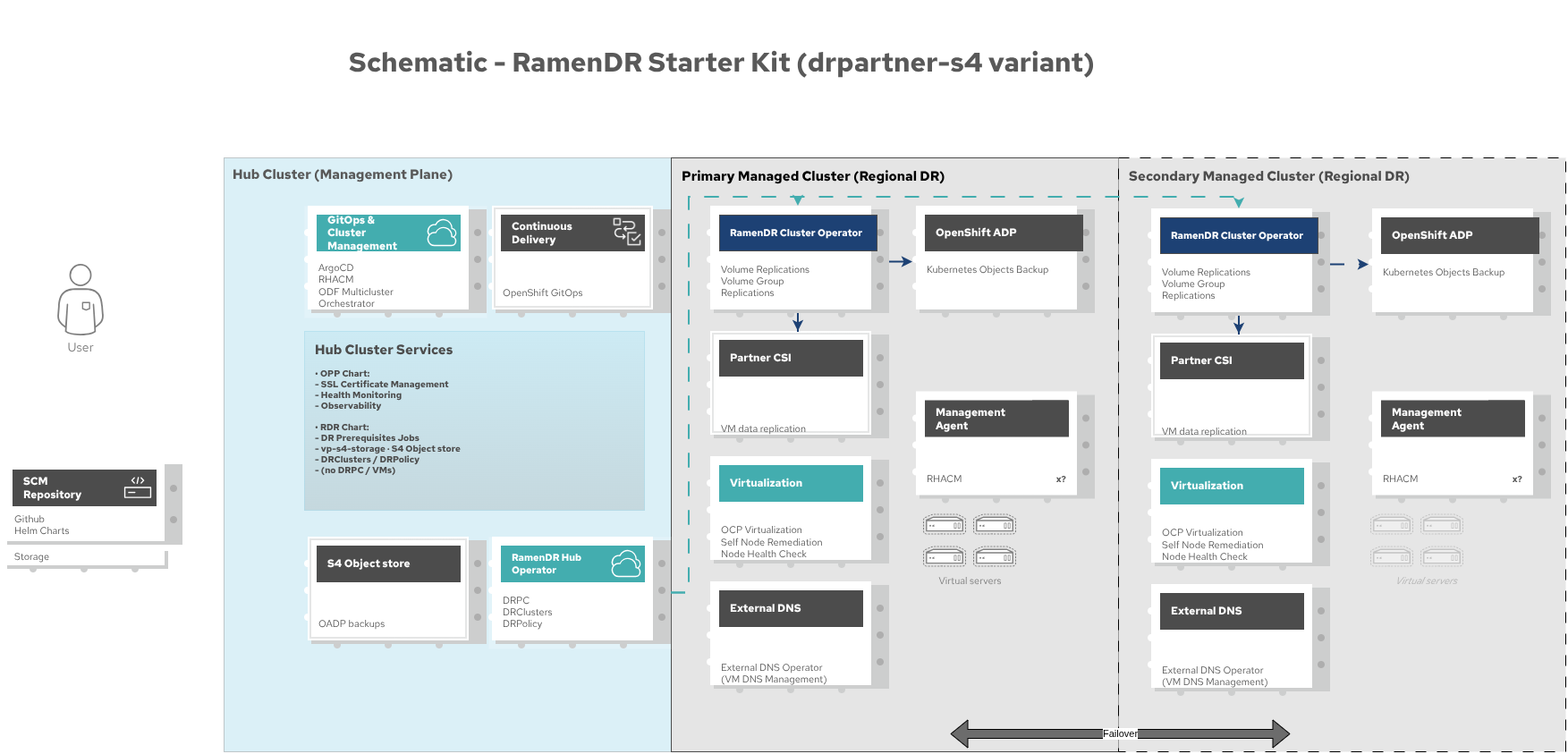Click top-left virtual server icon in Primary cluster
Viewport: 1568px width, 754px height.
(945, 525)
